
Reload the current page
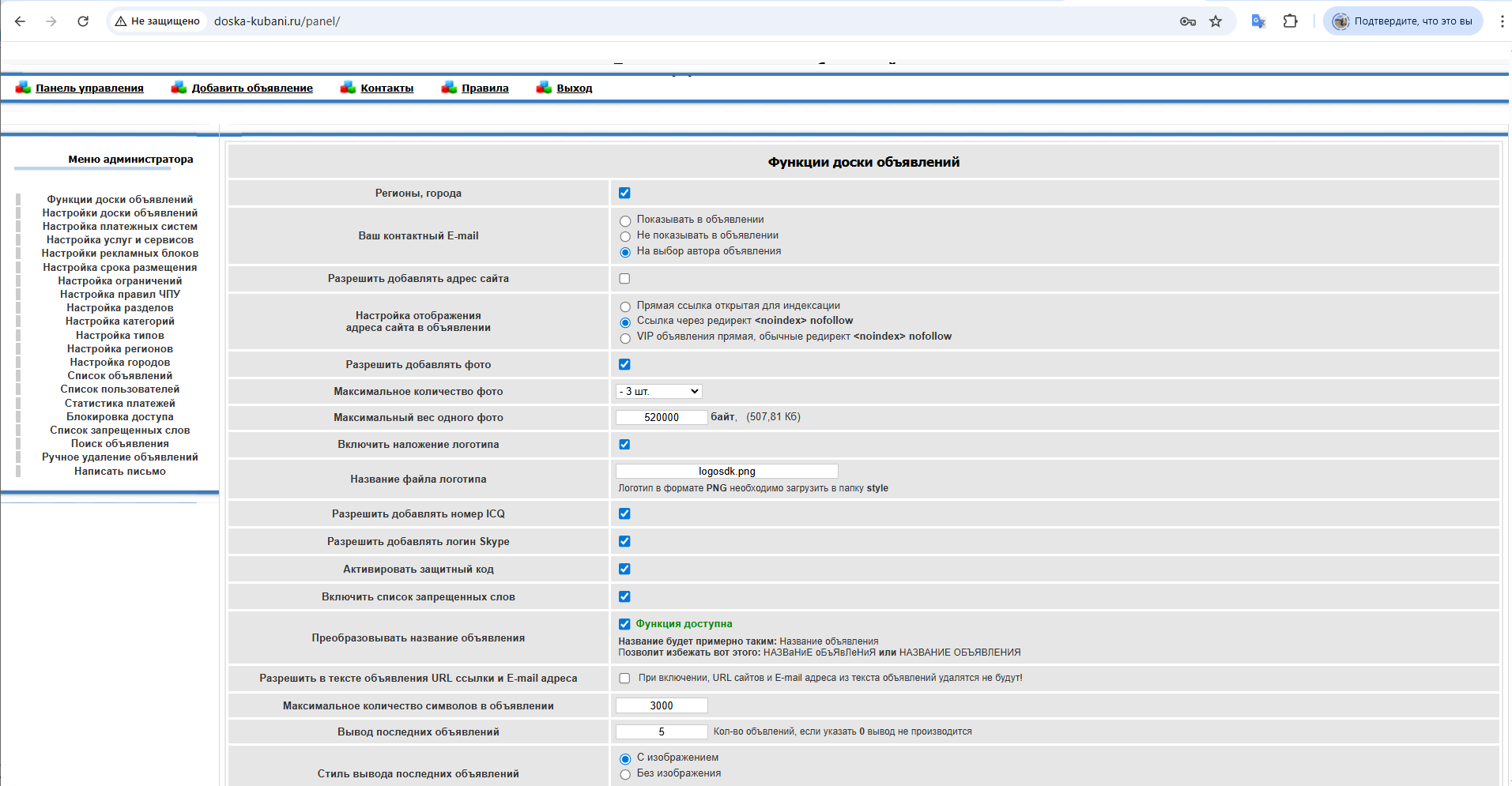83,21
